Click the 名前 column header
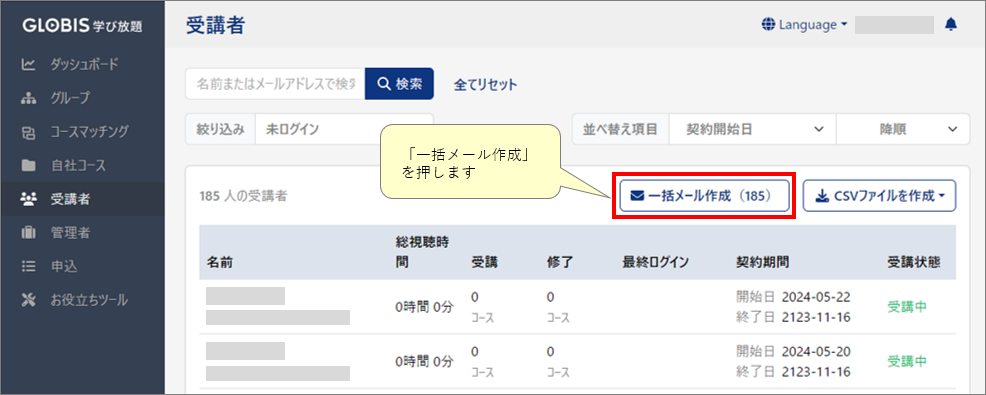Screen dimensions: 986x395 click(220, 263)
